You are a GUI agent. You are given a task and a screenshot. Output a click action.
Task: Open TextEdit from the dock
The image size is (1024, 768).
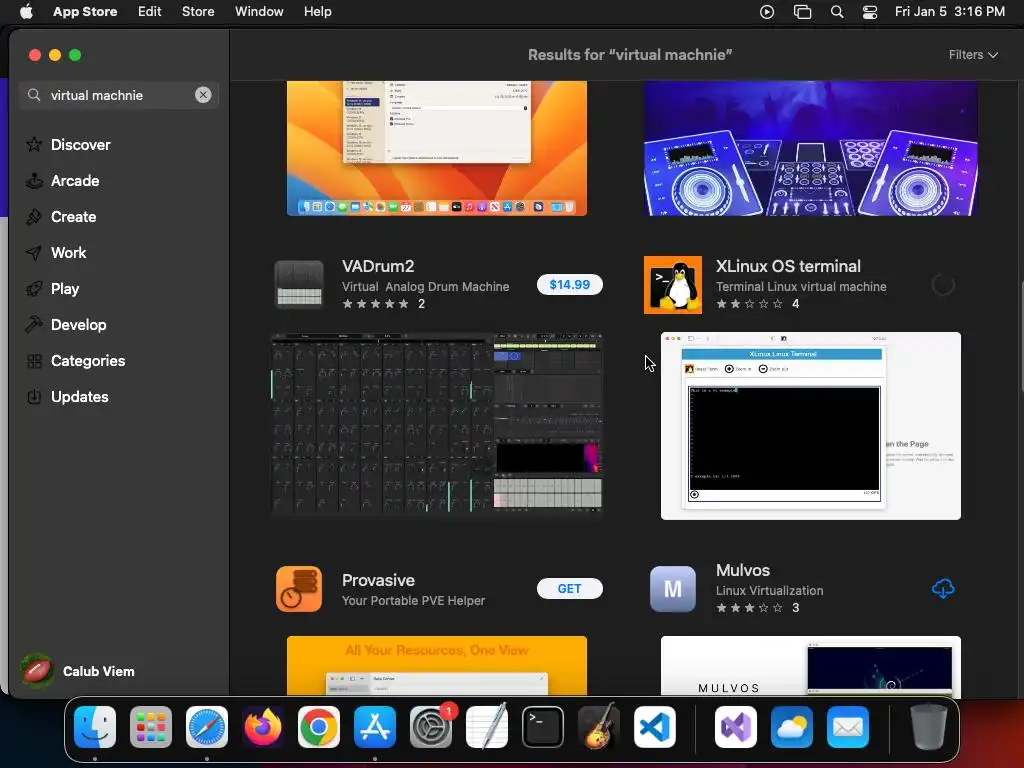pos(487,726)
